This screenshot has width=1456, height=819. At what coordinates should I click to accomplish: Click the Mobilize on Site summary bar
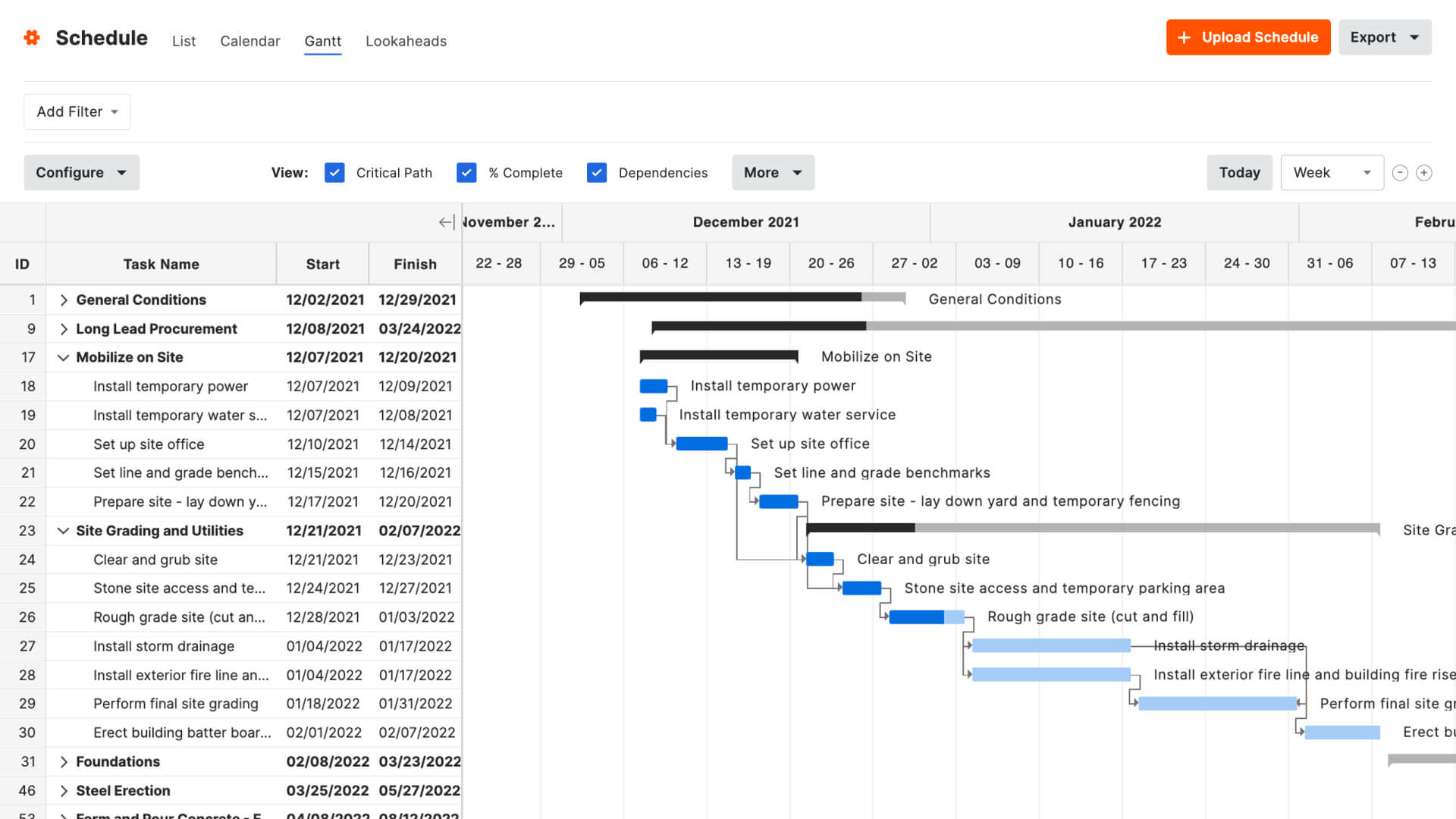(x=719, y=356)
